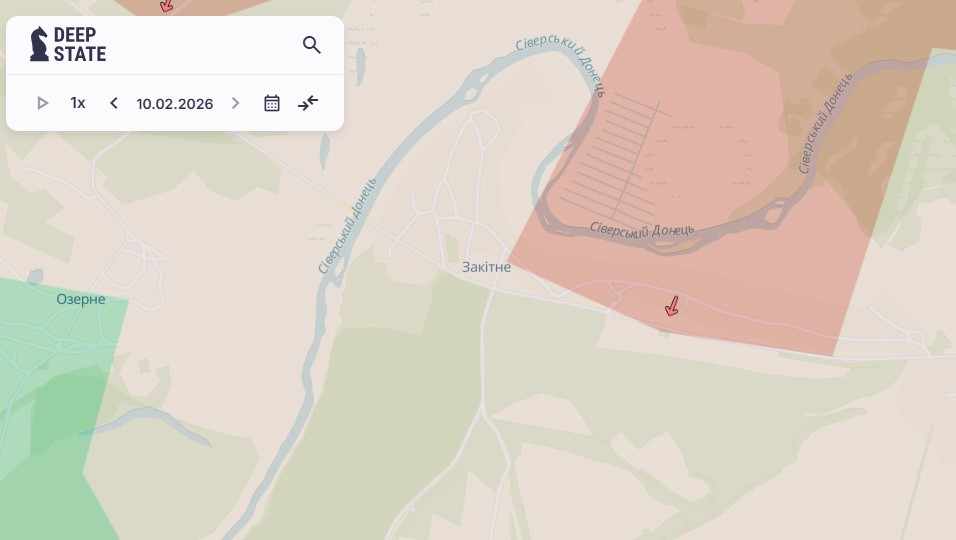Select the Озерне settlement label
This screenshot has height=540, width=956.
coord(80,299)
